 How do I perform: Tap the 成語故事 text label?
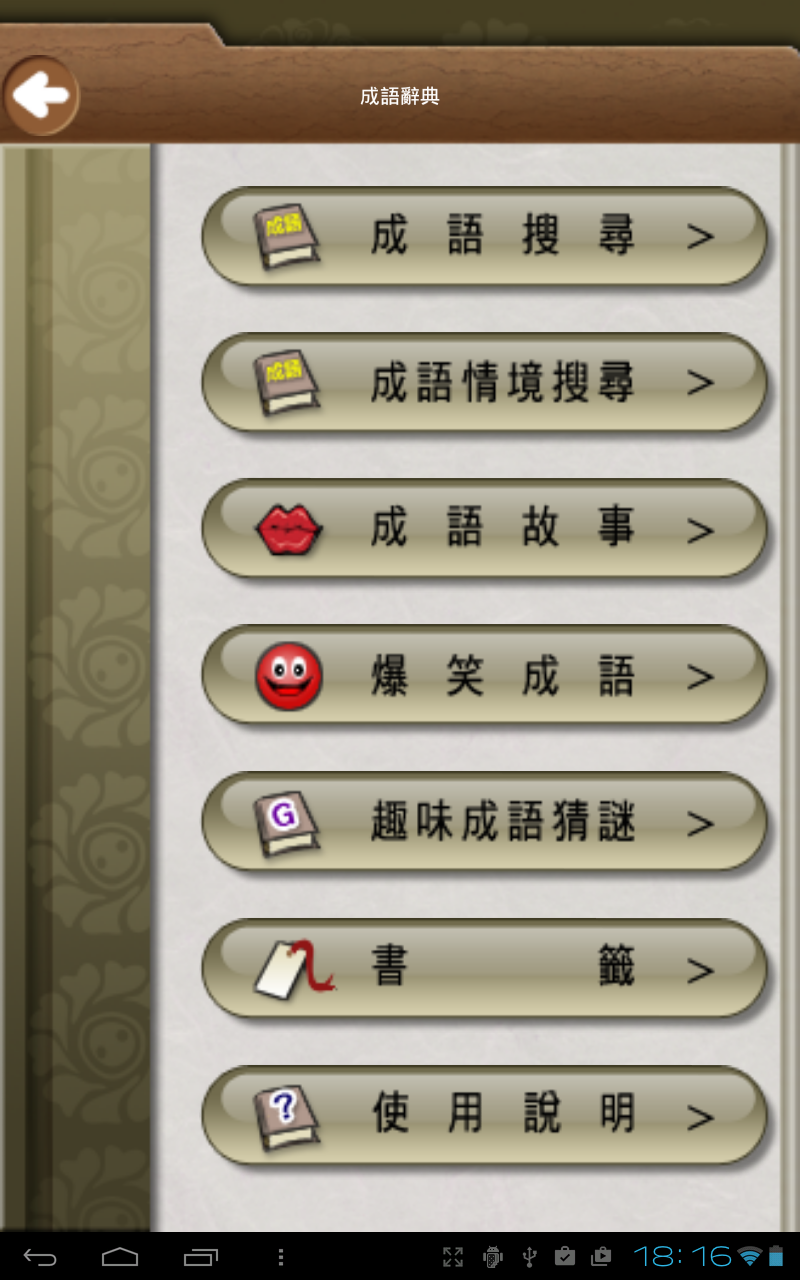tap(503, 530)
